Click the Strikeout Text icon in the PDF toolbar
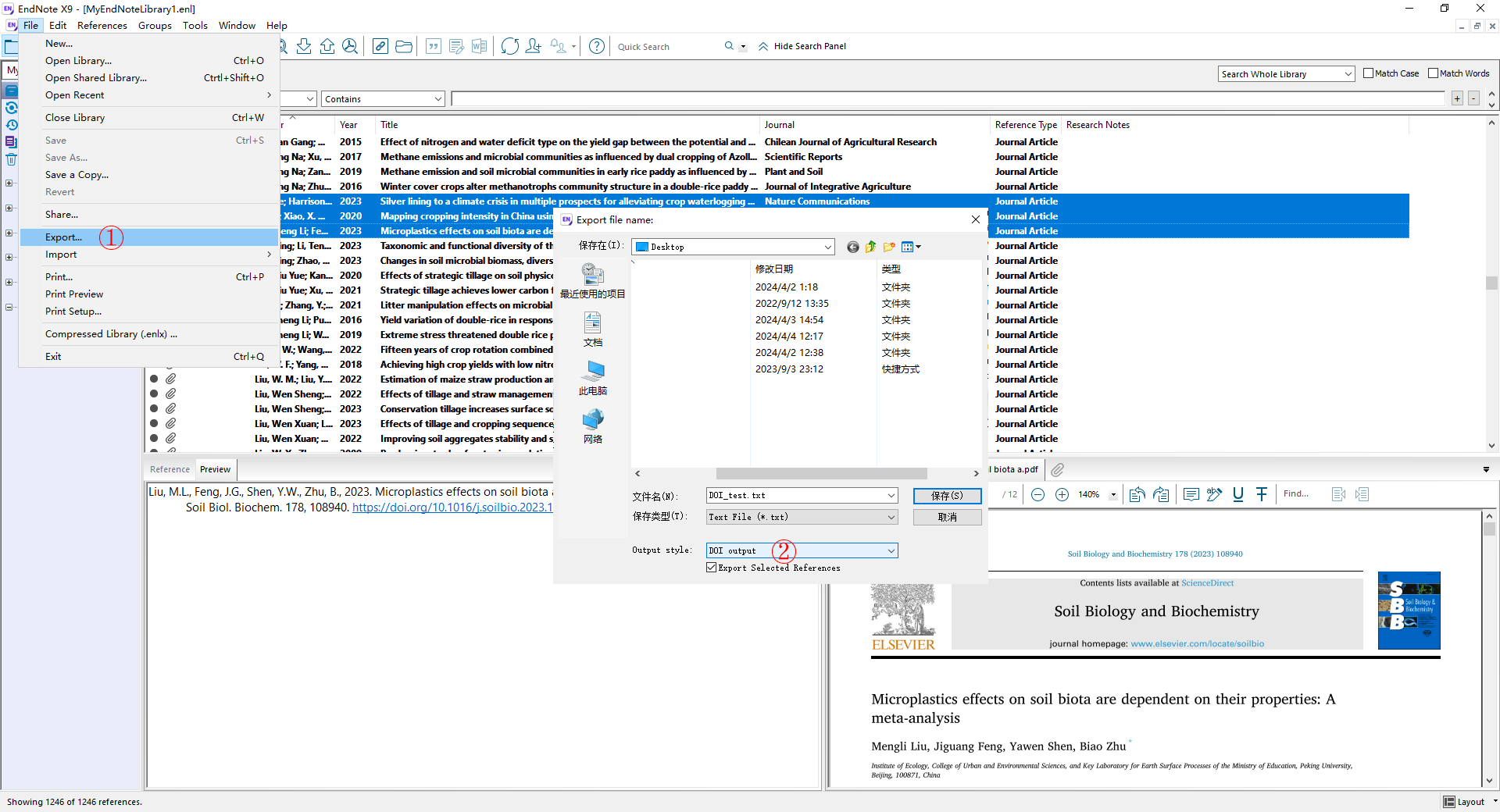Screen dimensions: 1500x812 (x=1262, y=494)
